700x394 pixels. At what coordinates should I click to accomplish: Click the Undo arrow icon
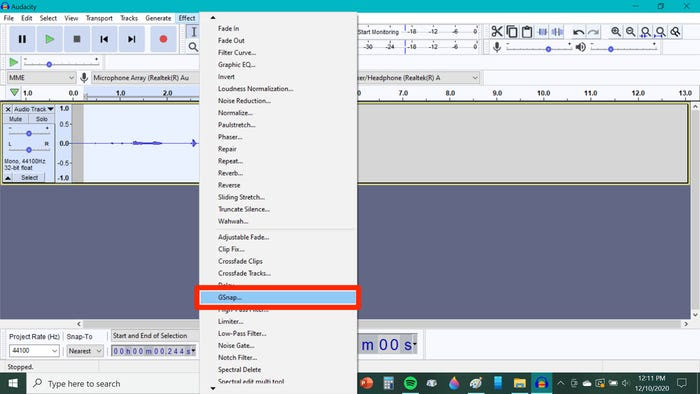coord(578,32)
